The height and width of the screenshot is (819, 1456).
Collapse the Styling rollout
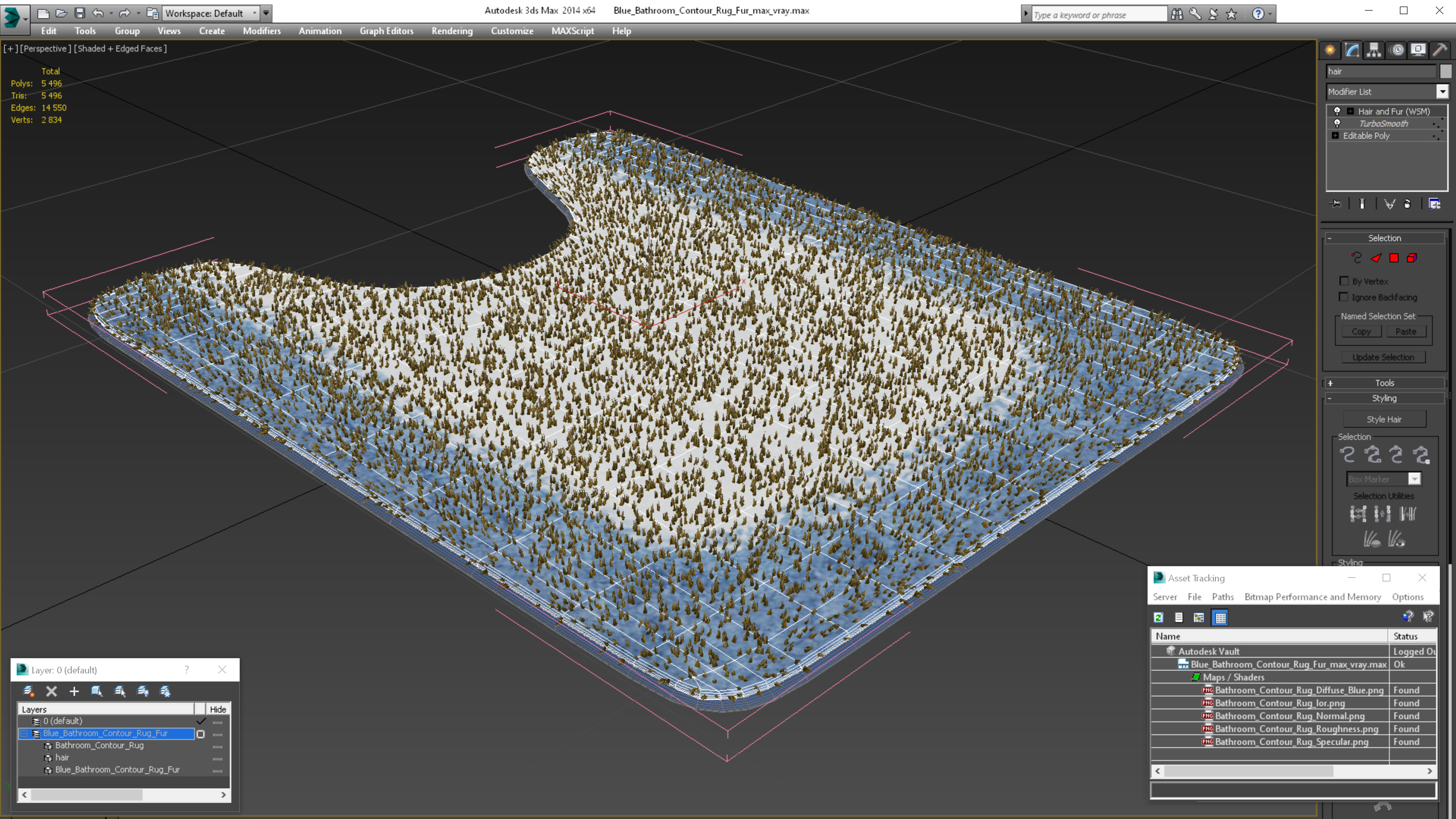click(x=1384, y=398)
